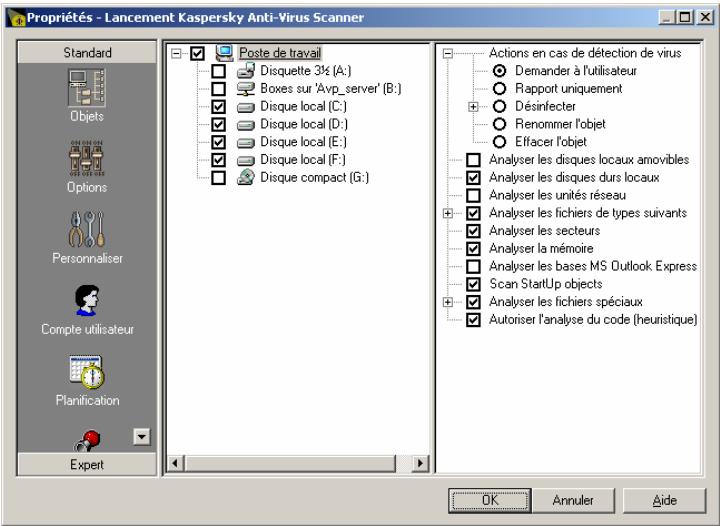720x526 pixels.
Task: Open the Options sliders icon
Action: click(87, 158)
